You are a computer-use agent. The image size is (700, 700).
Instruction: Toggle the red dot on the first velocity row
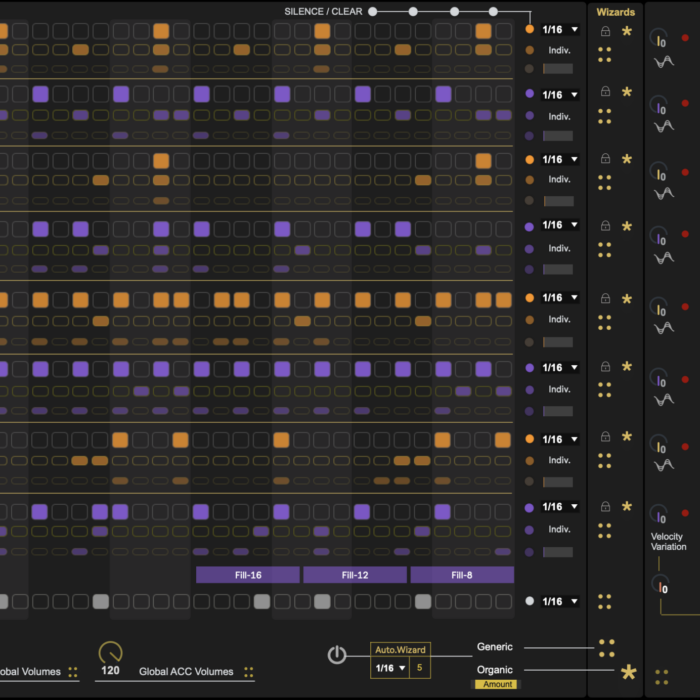point(685,38)
